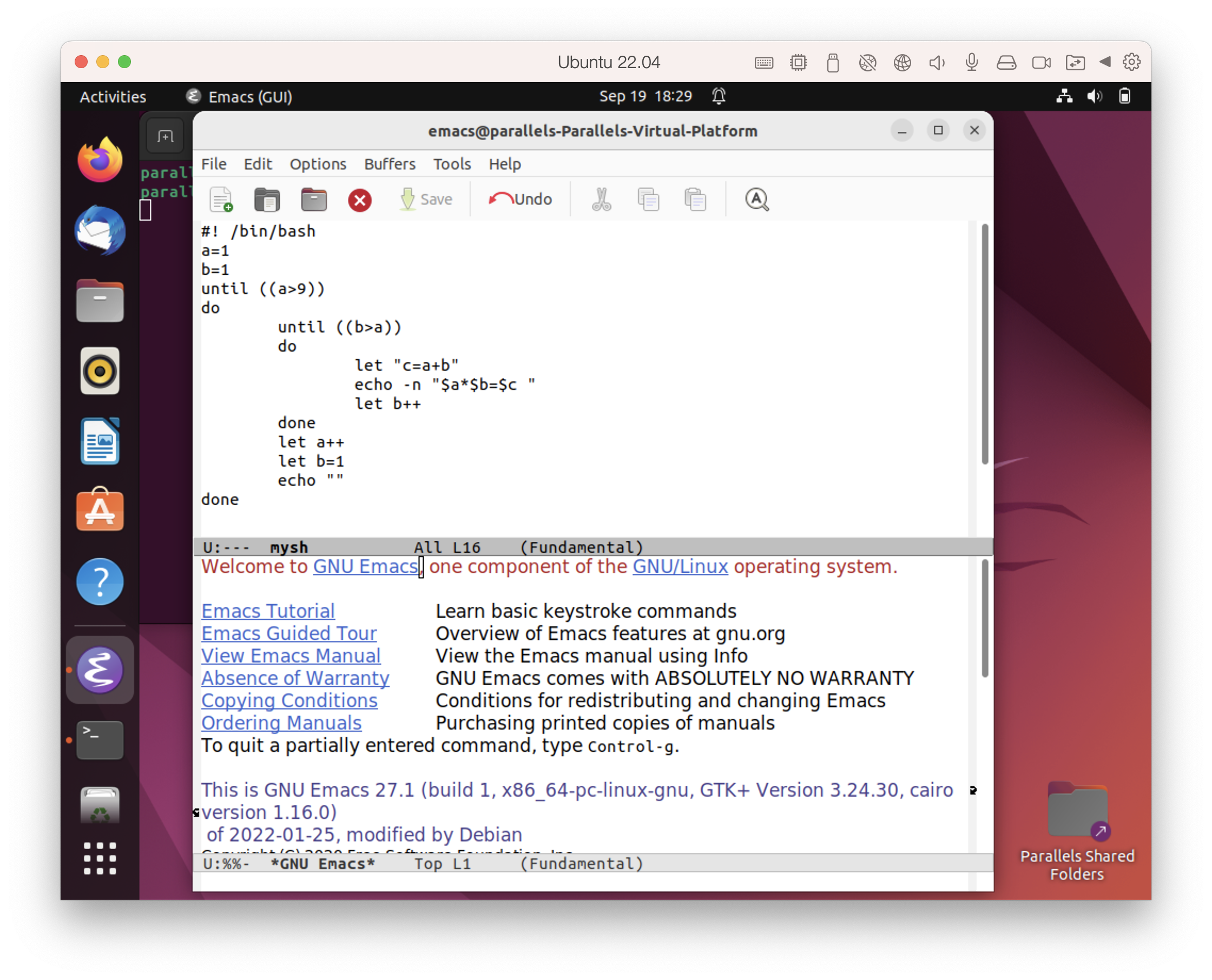The height and width of the screenshot is (980, 1212).
Task: Open Parallels settings gear in title bar
Action: click(1131, 62)
